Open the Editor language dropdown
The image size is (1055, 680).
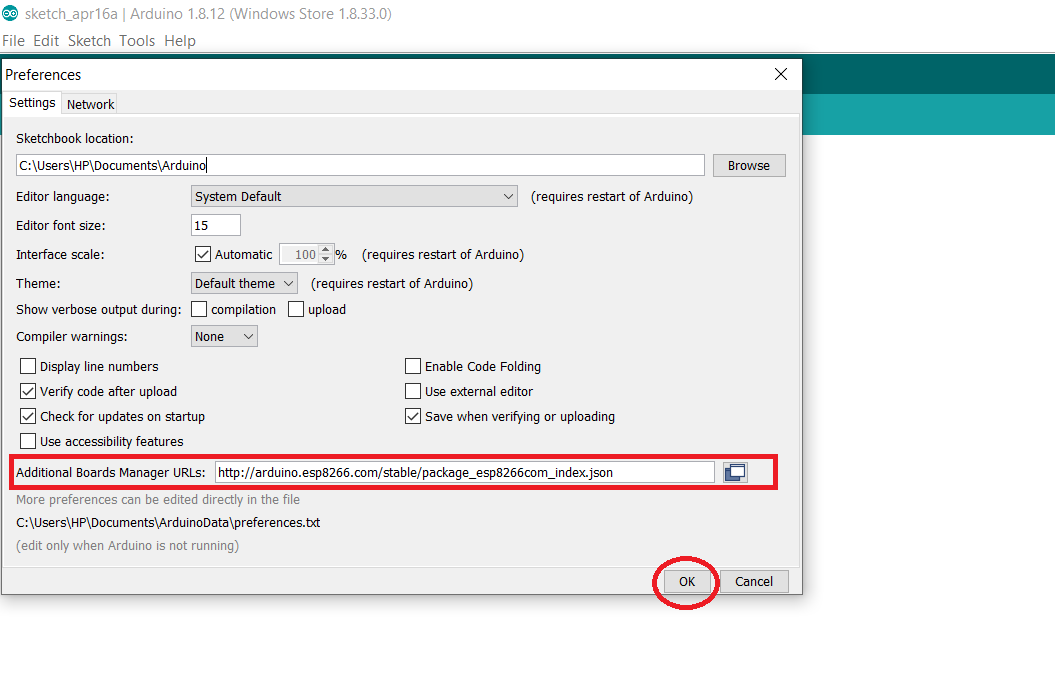point(354,196)
